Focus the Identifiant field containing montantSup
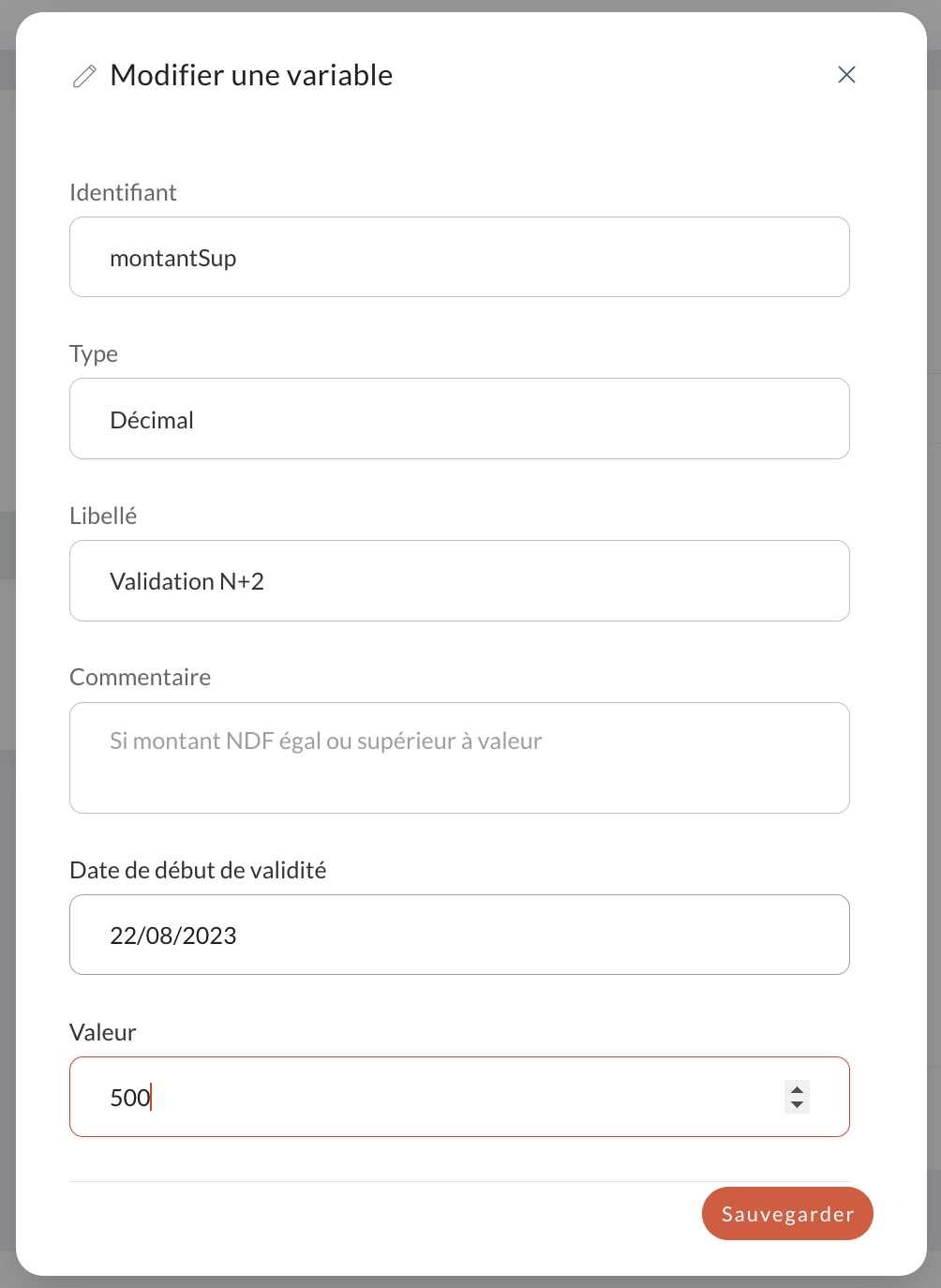Screen dimensions: 941x1288 click(x=459, y=257)
